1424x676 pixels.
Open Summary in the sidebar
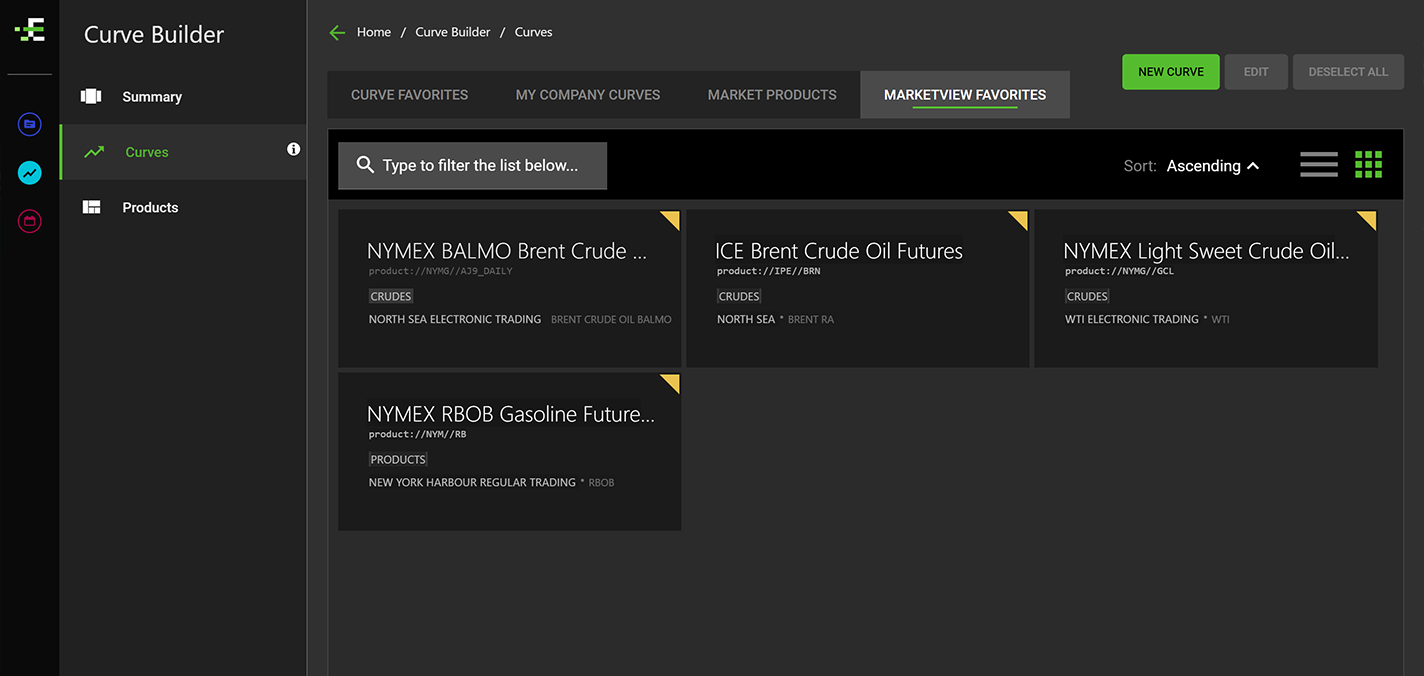pos(183,97)
